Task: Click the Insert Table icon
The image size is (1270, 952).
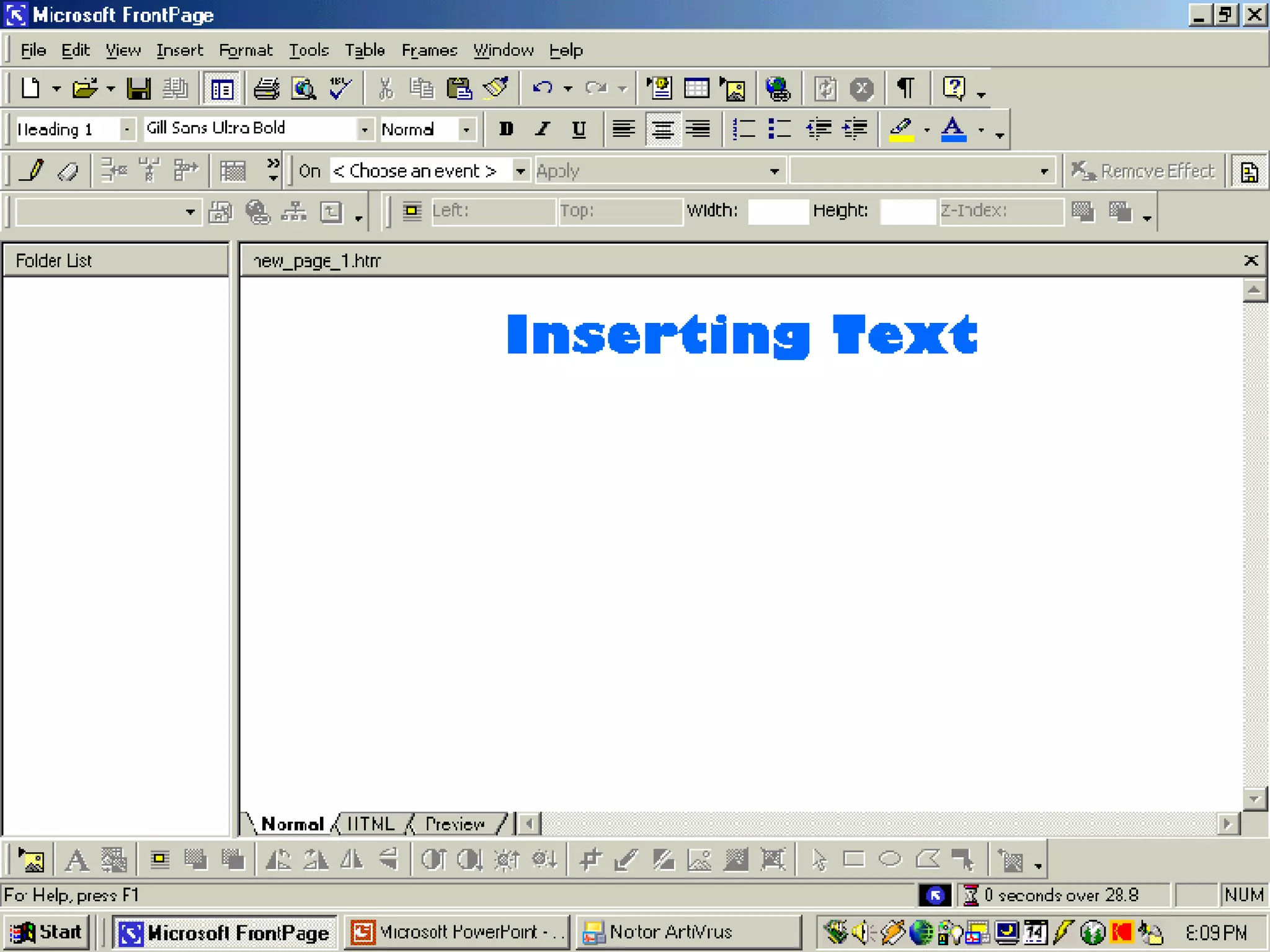Action: coord(696,89)
